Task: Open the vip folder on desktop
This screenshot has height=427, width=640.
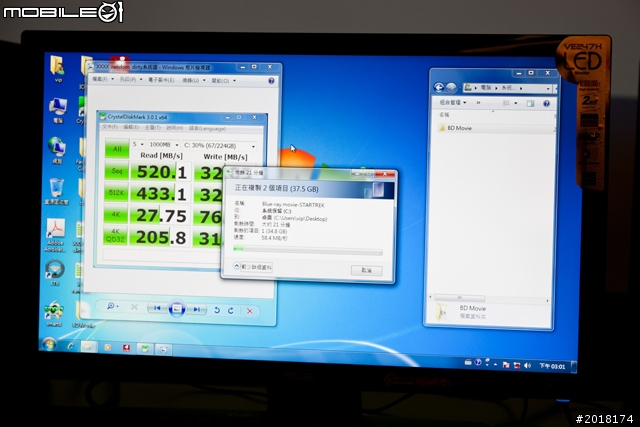Action: [x=58, y=69]
